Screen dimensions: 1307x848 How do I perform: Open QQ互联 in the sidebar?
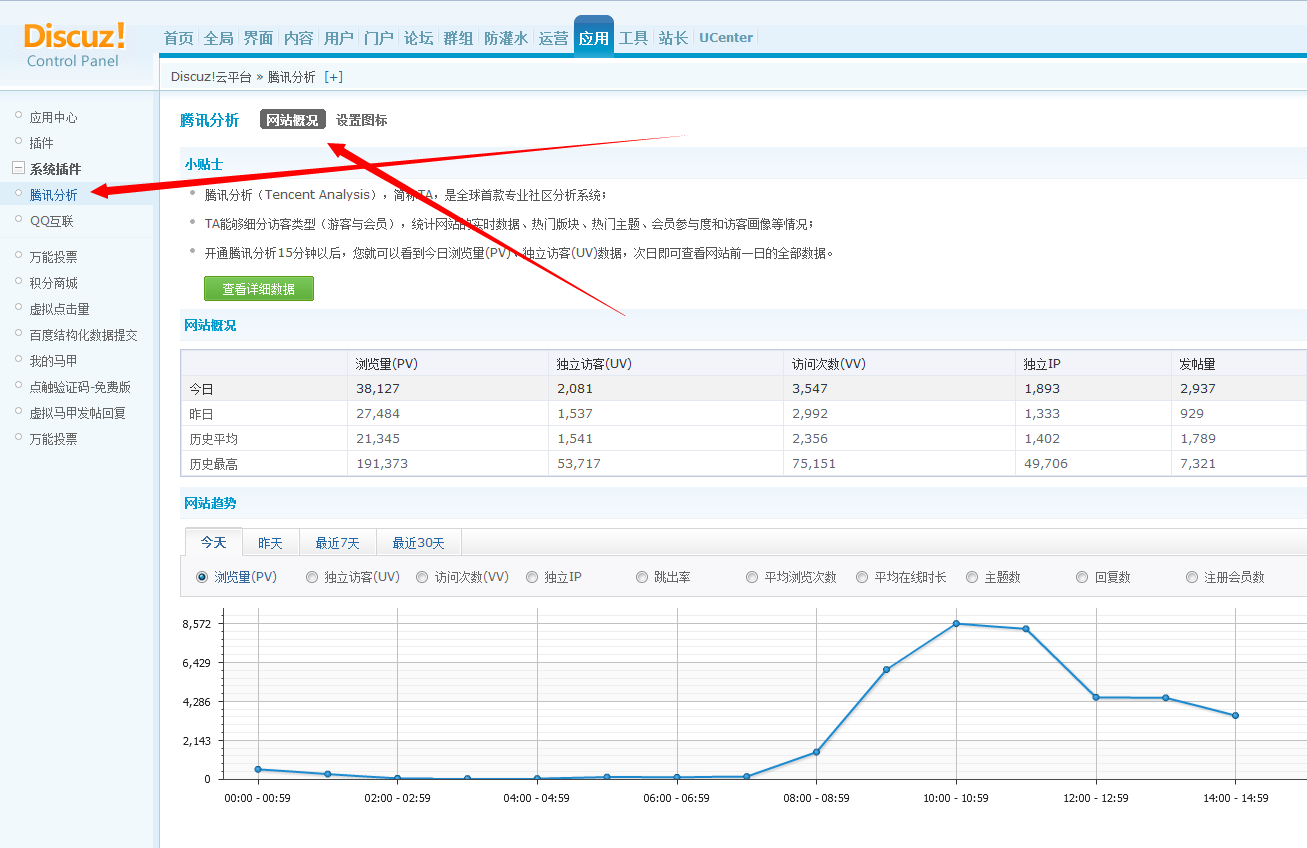click(51, 221)
